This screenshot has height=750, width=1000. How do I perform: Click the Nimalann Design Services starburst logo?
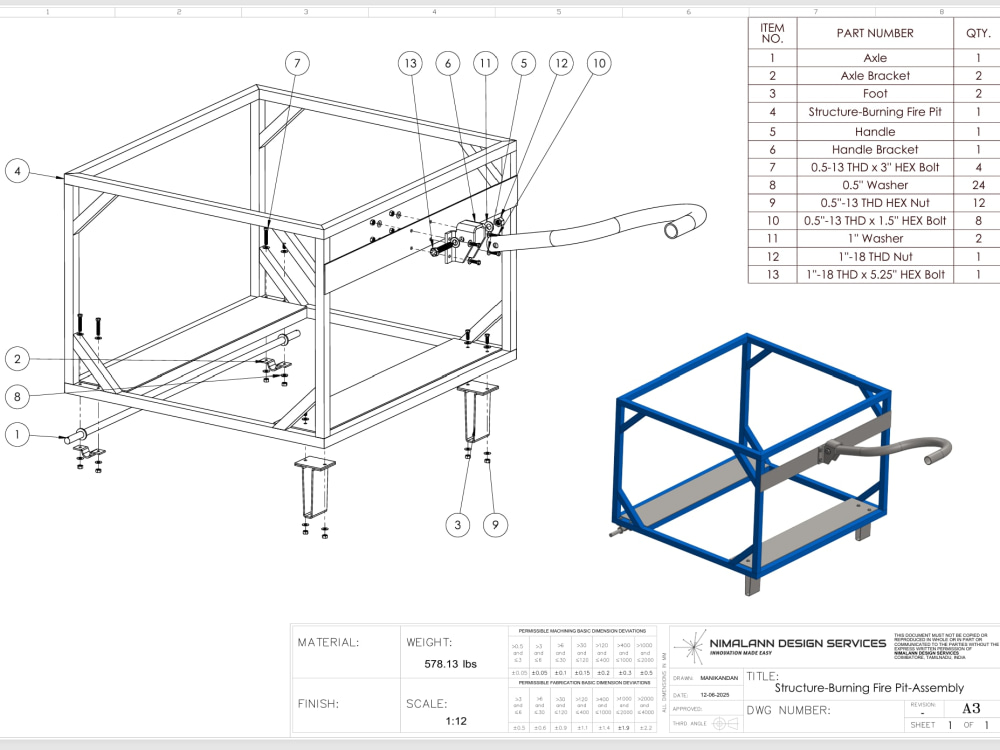[x=691, y=647]
